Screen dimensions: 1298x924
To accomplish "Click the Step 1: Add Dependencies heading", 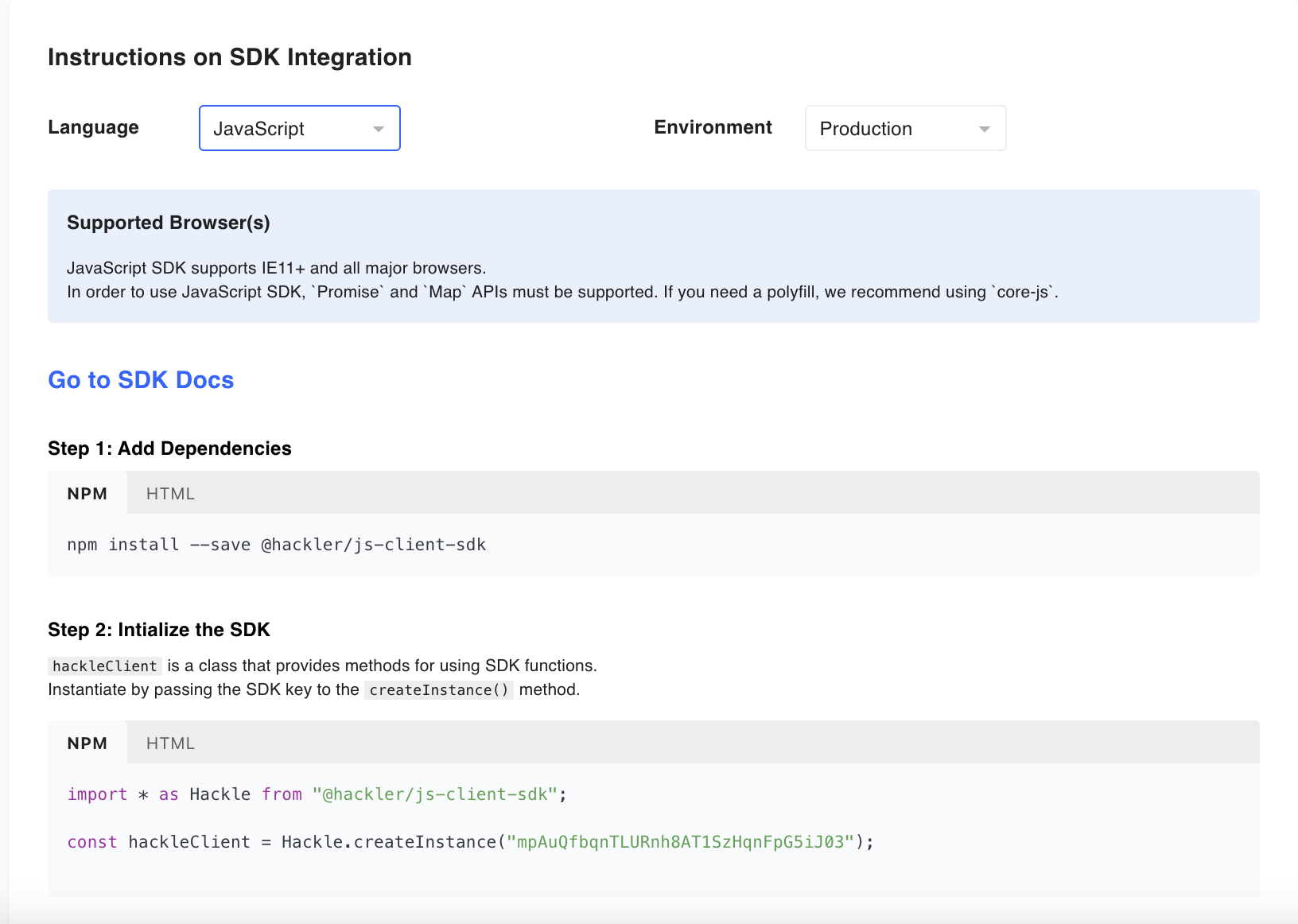I will coord(169,448).
